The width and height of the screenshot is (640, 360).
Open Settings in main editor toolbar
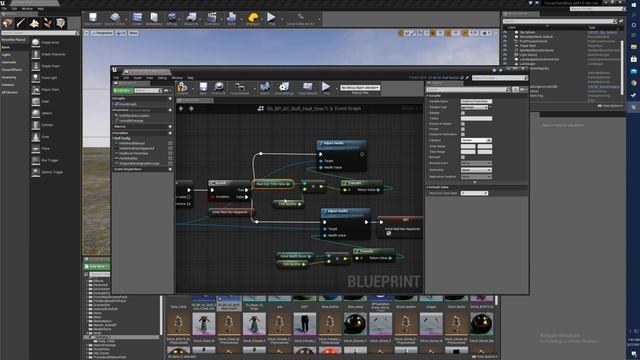(x=172, y=19)
